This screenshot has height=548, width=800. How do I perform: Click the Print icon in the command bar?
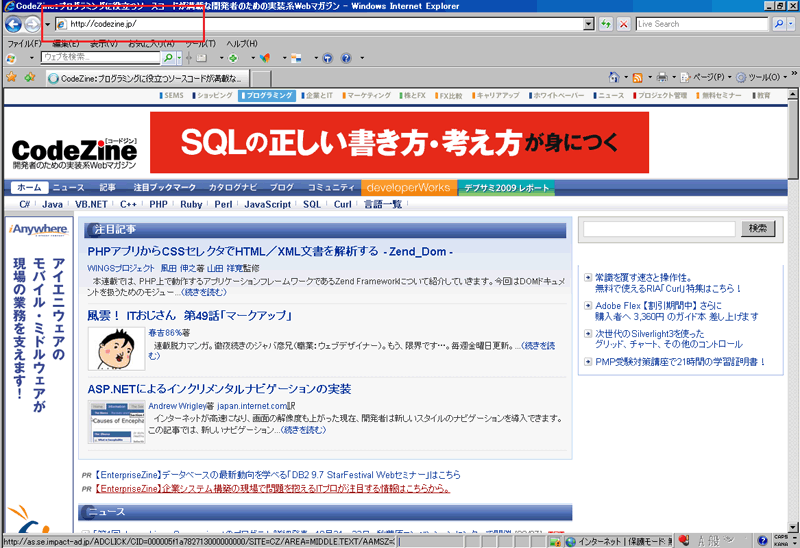(x=662, y=78)
